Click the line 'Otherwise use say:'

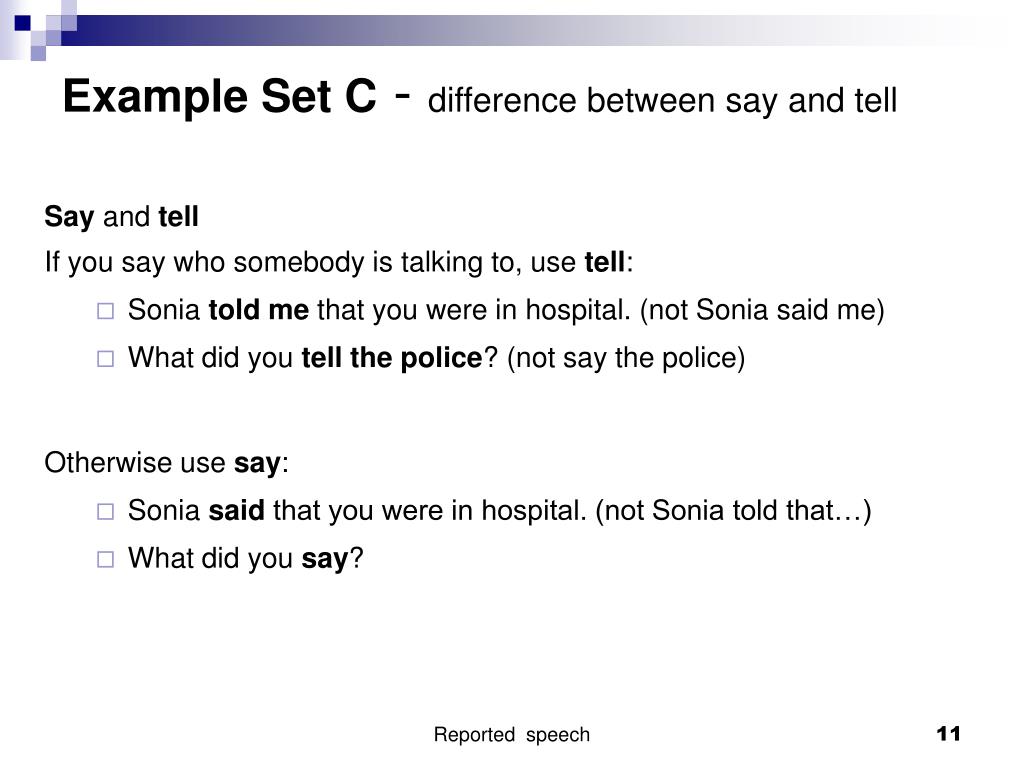tap(167, 464)
